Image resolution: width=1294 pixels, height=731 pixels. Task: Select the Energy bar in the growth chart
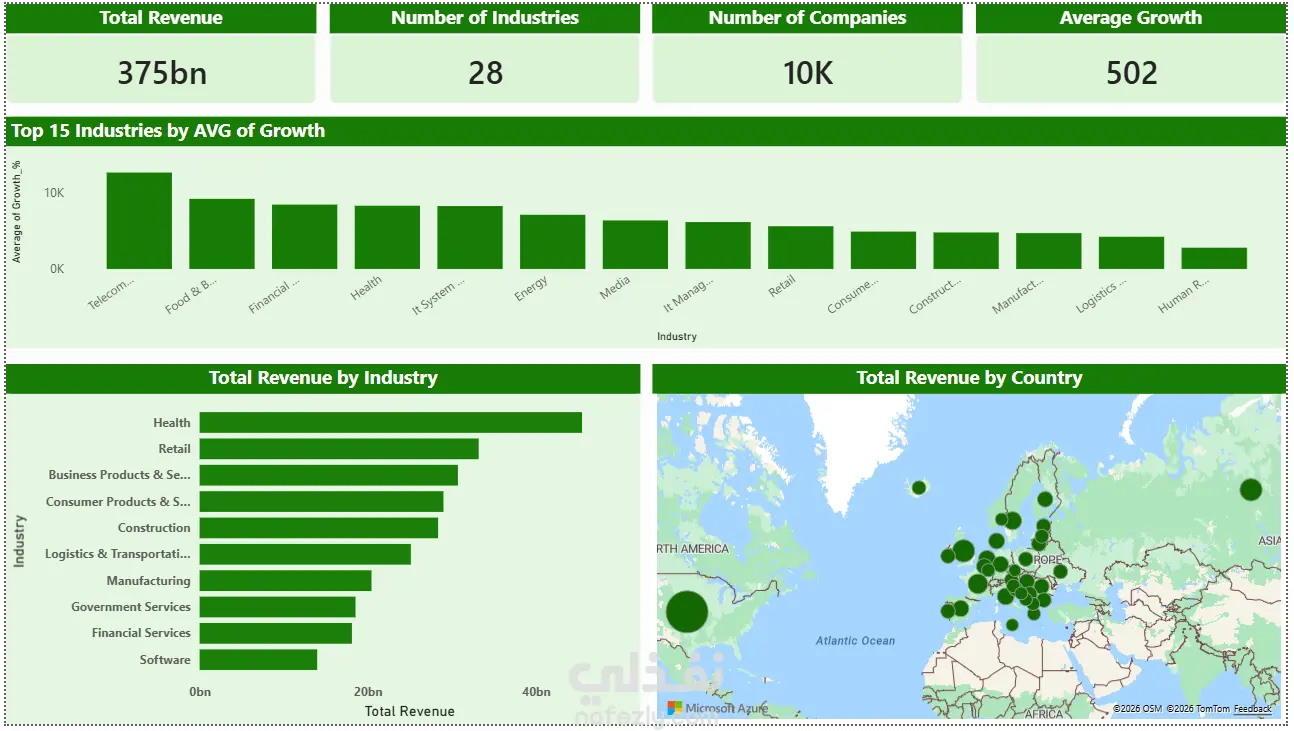click(552, 242)
